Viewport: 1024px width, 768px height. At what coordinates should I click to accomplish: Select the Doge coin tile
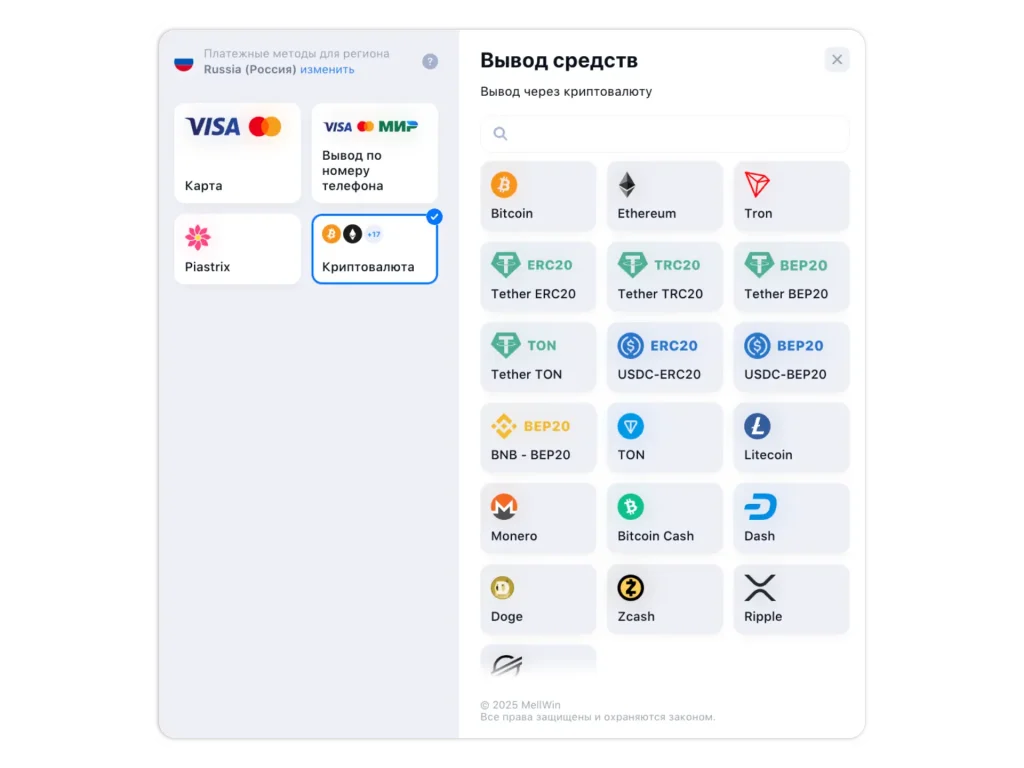point(538,600)
